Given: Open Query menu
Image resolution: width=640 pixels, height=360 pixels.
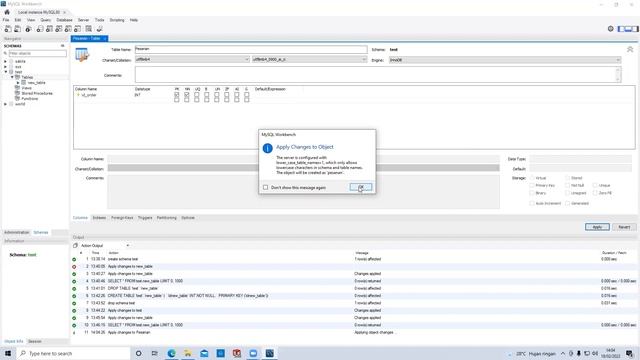Looking at the screenshot, I should point(46,20).
